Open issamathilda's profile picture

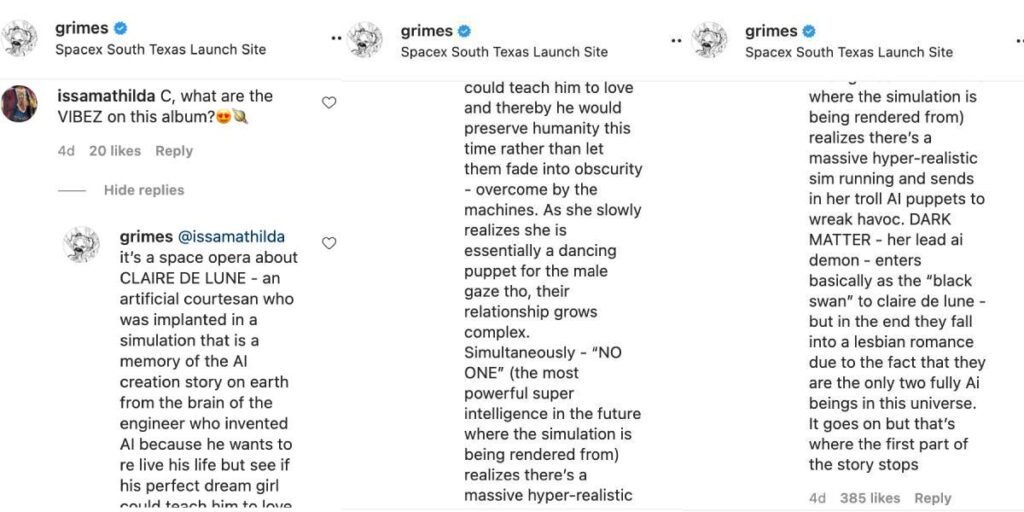(19, 104)
